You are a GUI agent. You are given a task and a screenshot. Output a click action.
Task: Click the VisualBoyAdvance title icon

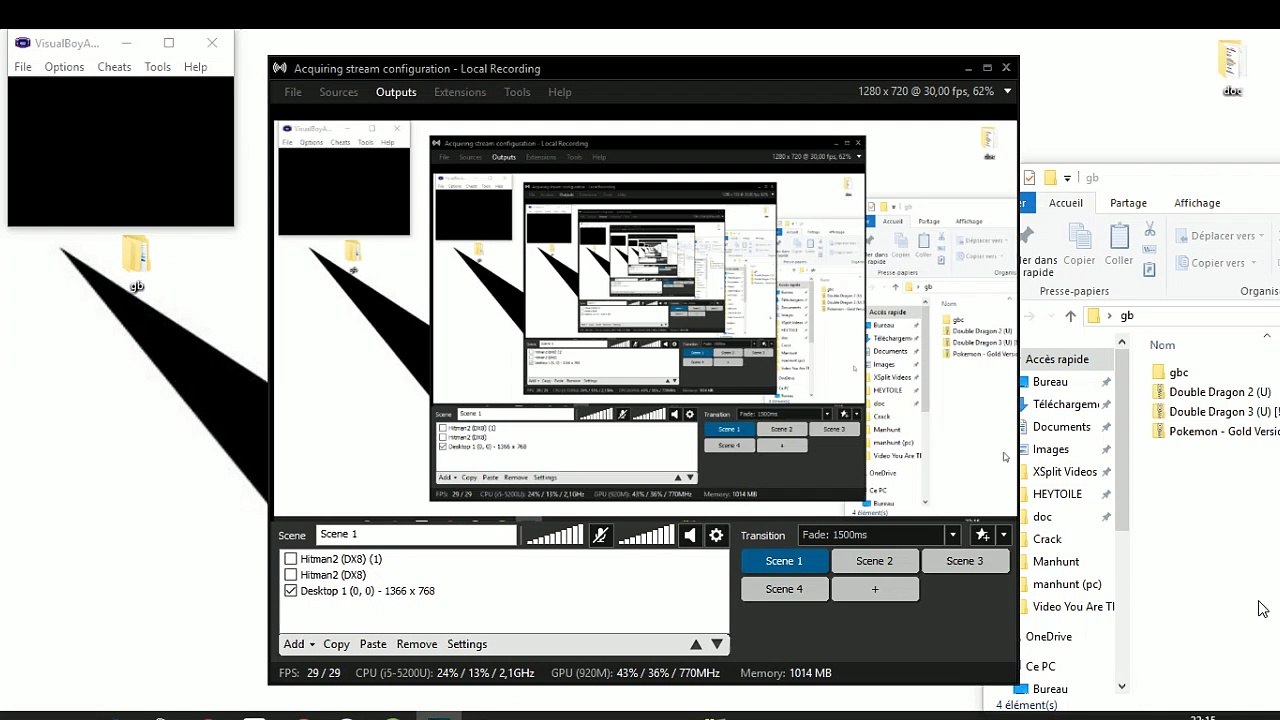(x=22, y=43)
